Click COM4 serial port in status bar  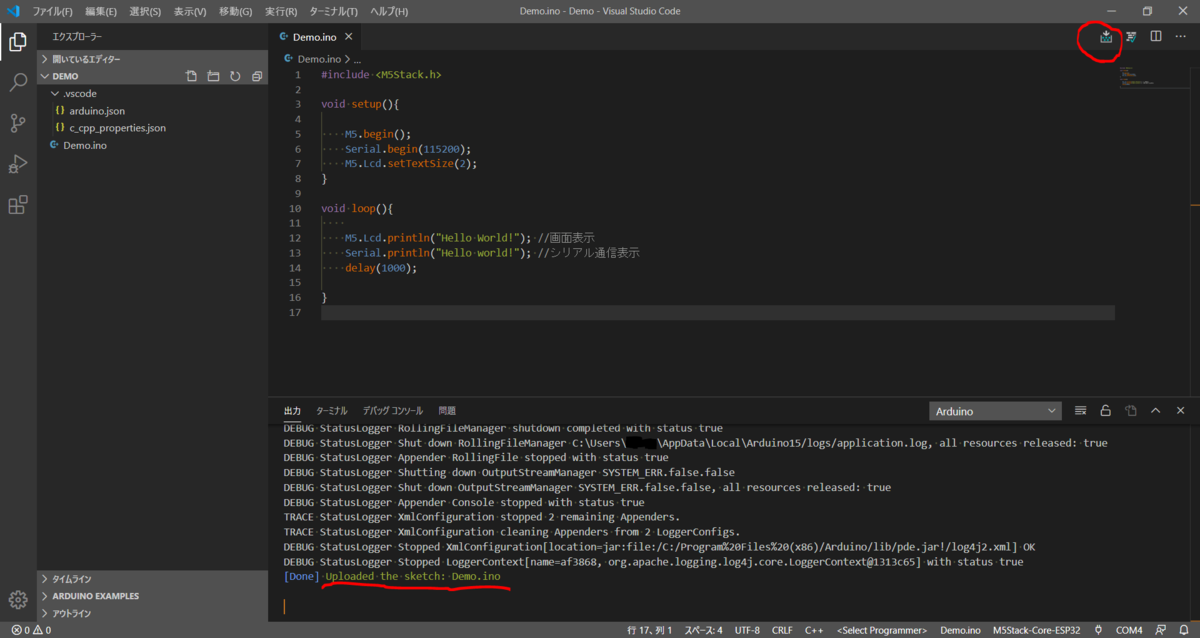[1129, 630]
